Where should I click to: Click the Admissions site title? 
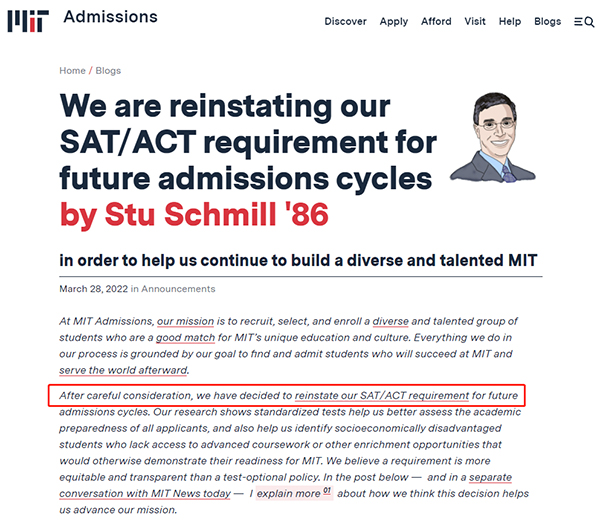[111, 17]
